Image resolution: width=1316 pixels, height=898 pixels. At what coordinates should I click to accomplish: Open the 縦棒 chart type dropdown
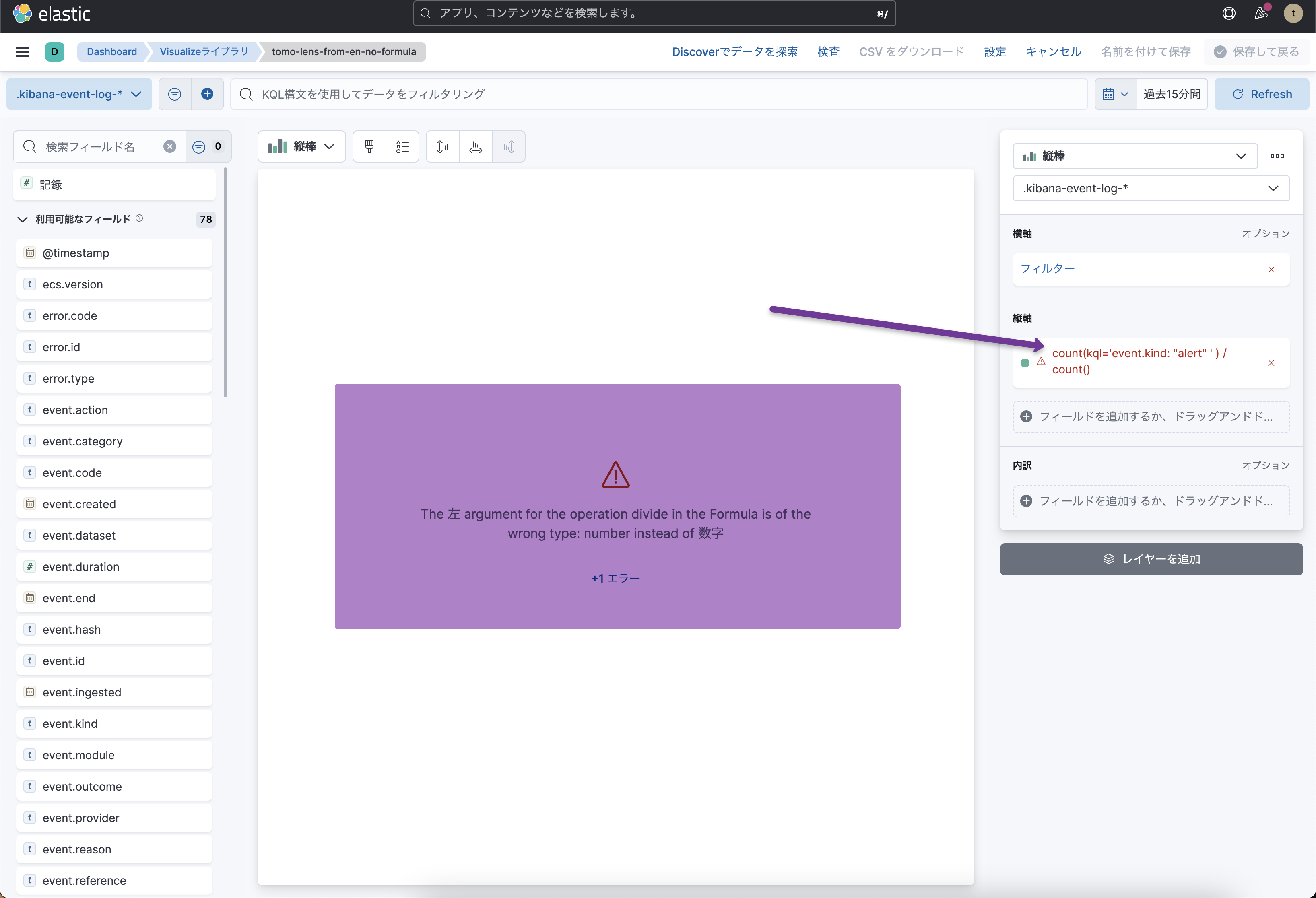[301, 146]
